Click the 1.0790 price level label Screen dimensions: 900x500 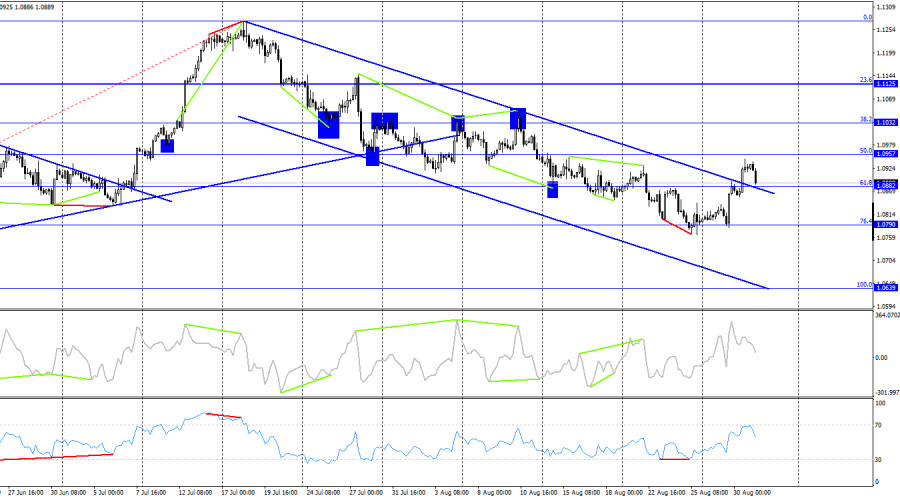pyautogui.click(x=886, y=224)
